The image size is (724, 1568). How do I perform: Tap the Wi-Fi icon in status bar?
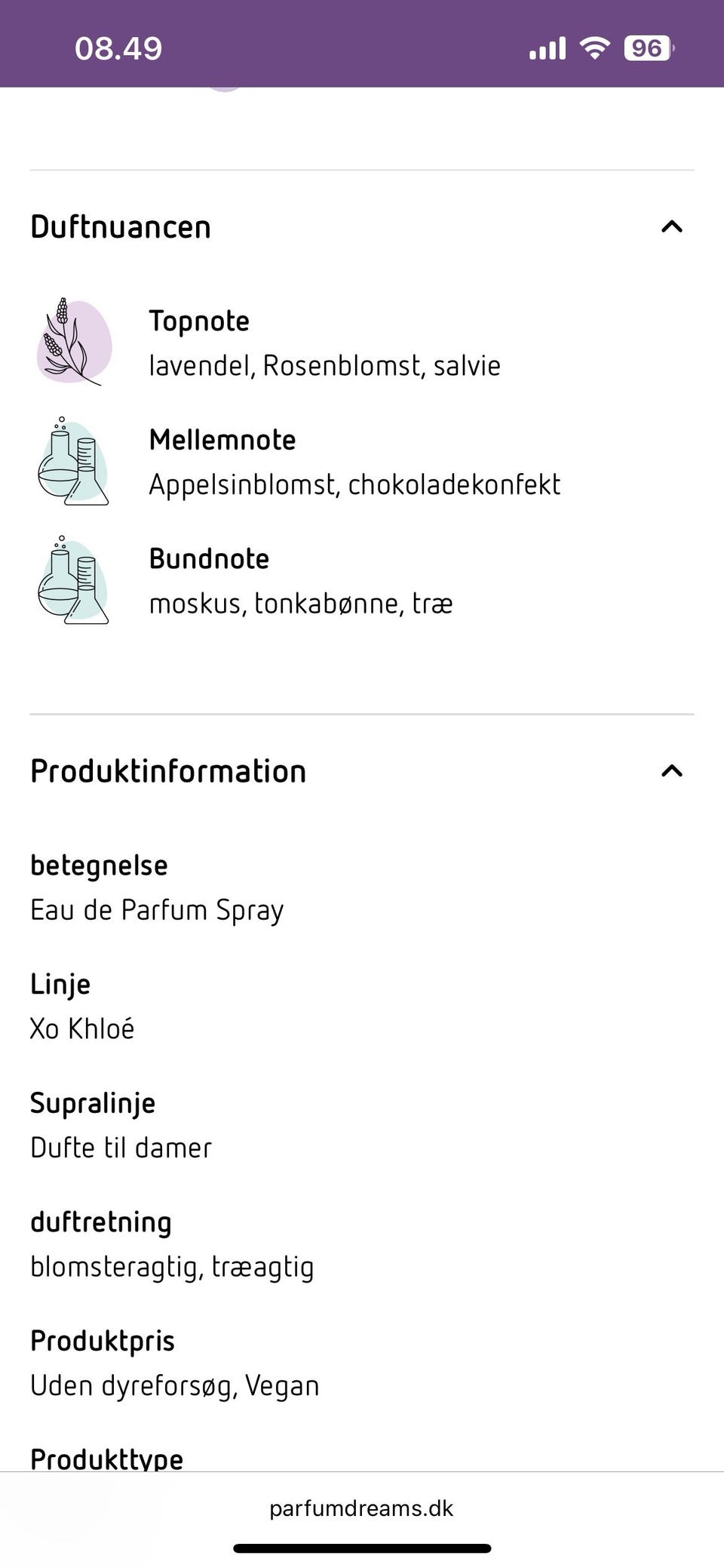pyautogui.click(x=594, y=48)
